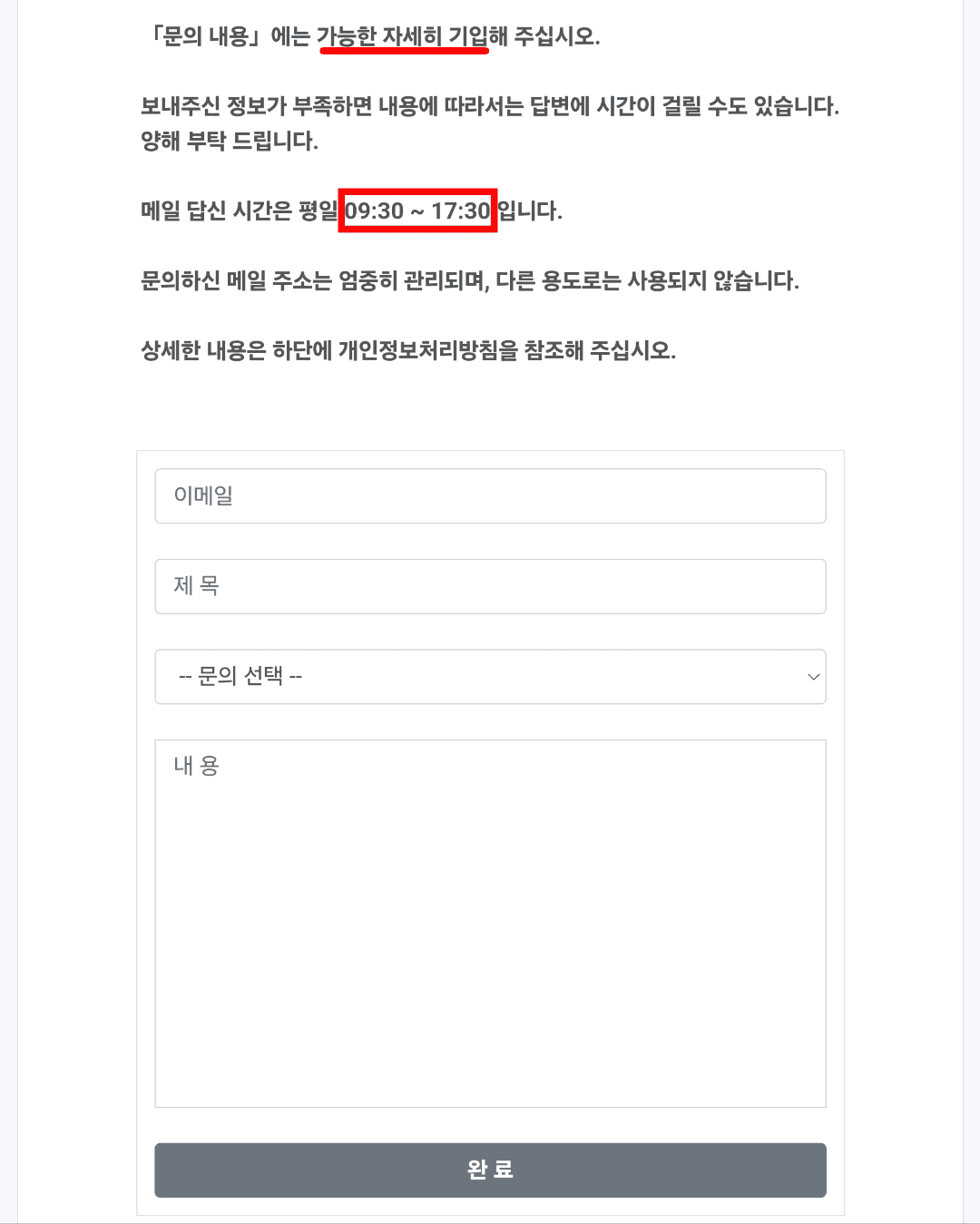Click the red-boxed 09:30 ~ 17:30 text
The height and width of the screenshot is (1224, 980).
point(416,211)
